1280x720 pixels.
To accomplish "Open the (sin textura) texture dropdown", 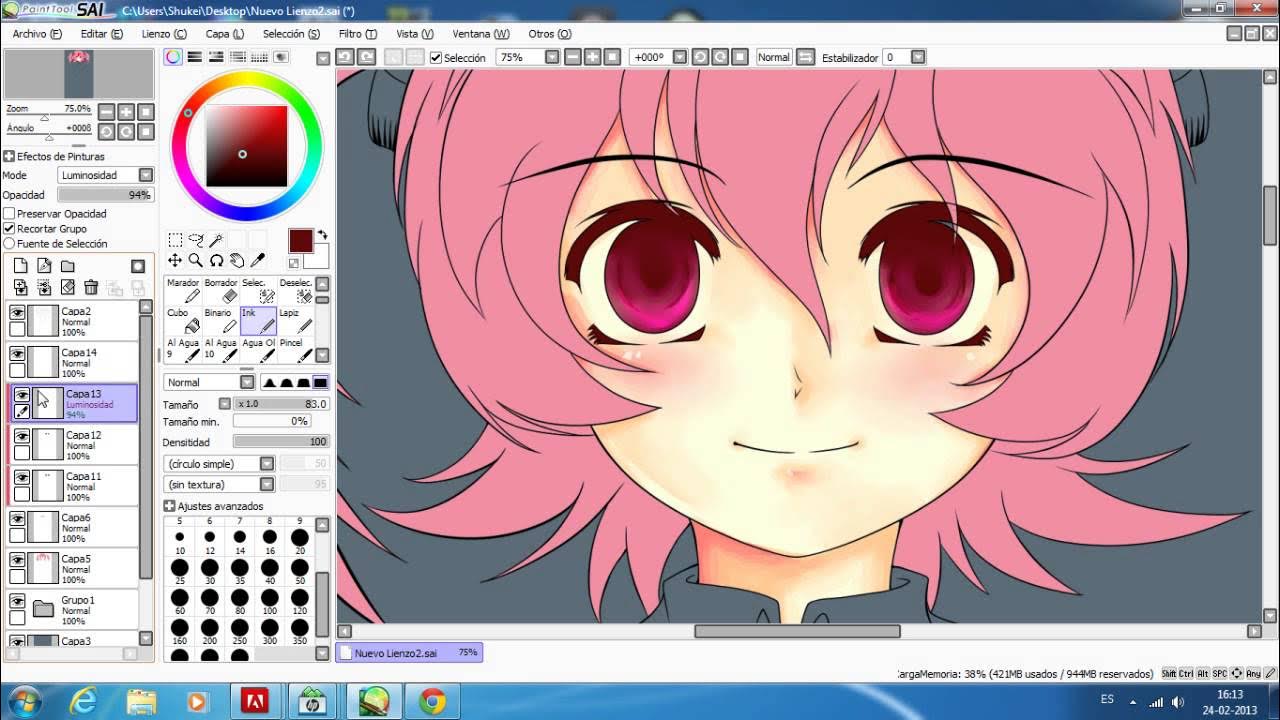I will point(219,484).
